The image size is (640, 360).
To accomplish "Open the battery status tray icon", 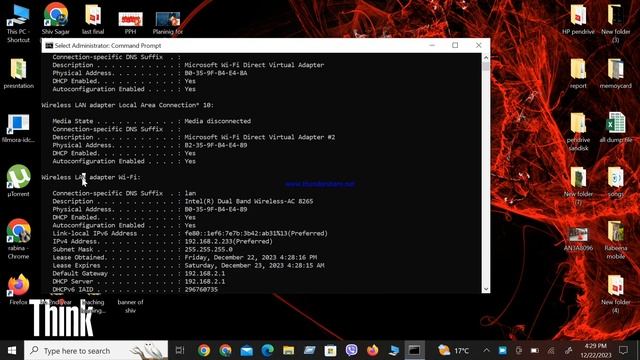I will click(535, 350).
